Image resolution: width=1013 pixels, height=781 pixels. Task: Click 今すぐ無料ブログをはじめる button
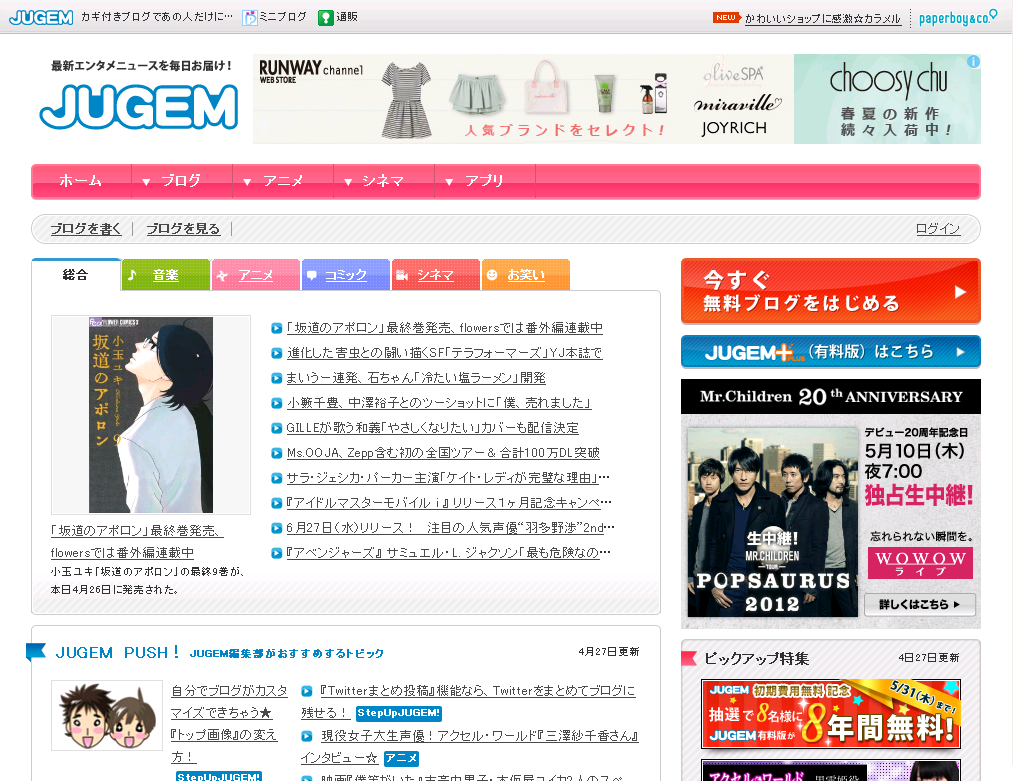[831, 291]
